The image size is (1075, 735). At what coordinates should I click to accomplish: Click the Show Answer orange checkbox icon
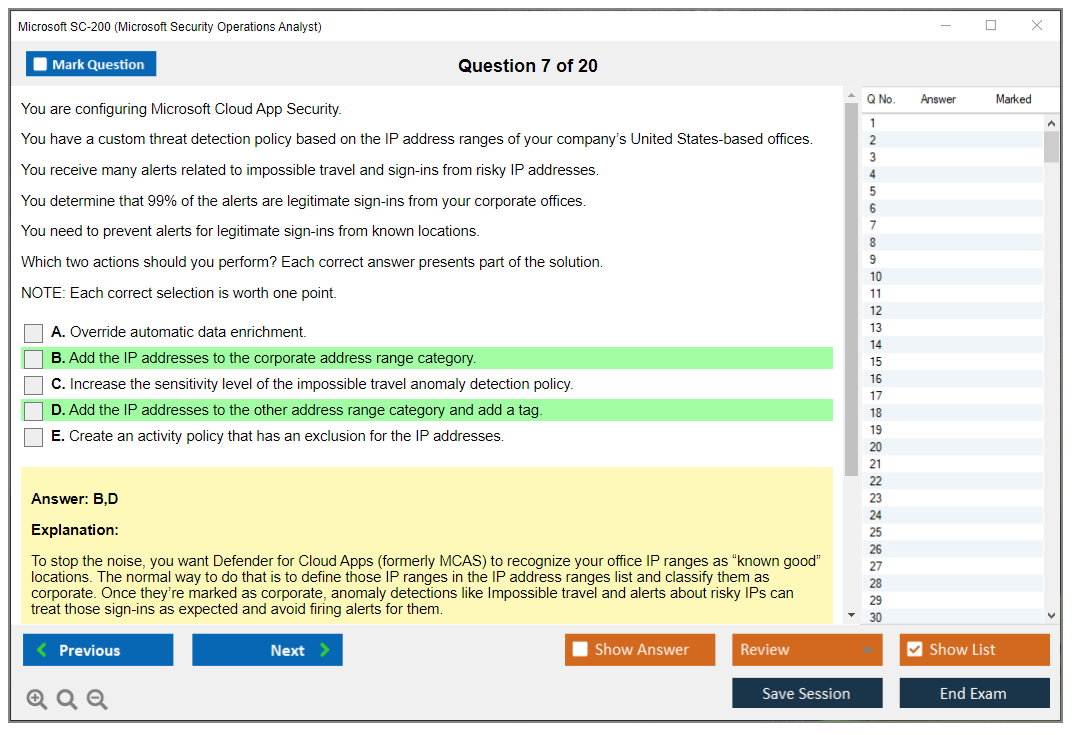tap(581, 649)
